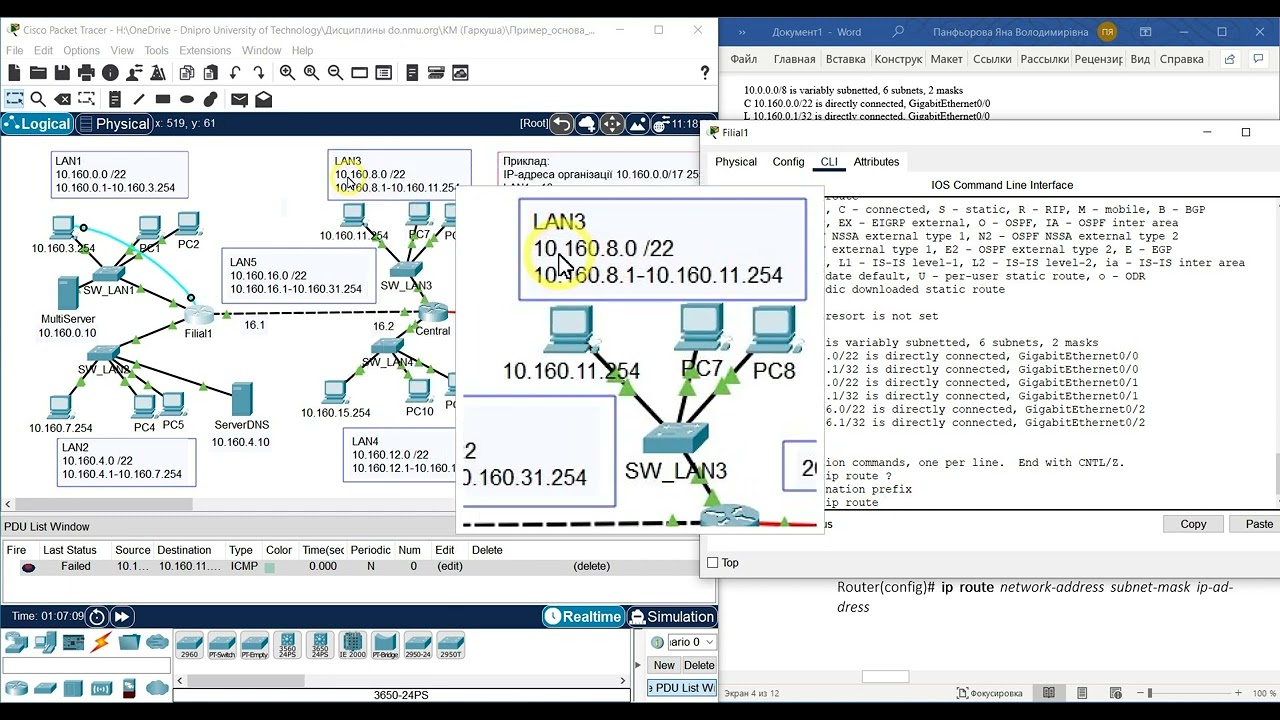This screenshot has height=720, width=1280.
Task: Open the Word Share icon
Action: click(1231, 59)
